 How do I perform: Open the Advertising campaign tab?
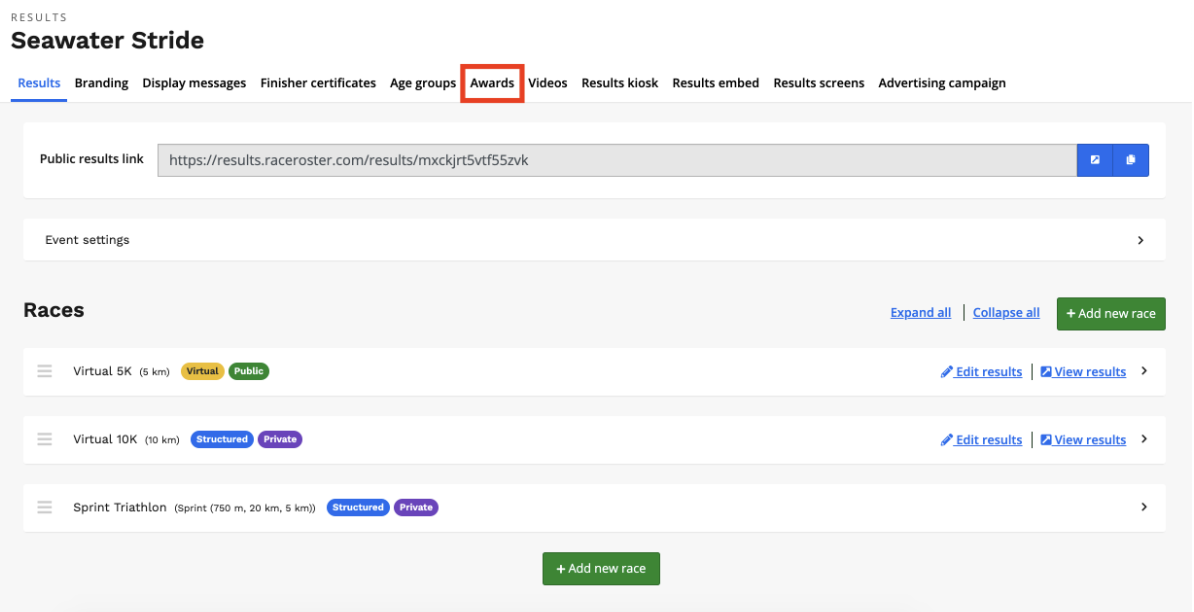pos(942,83)
